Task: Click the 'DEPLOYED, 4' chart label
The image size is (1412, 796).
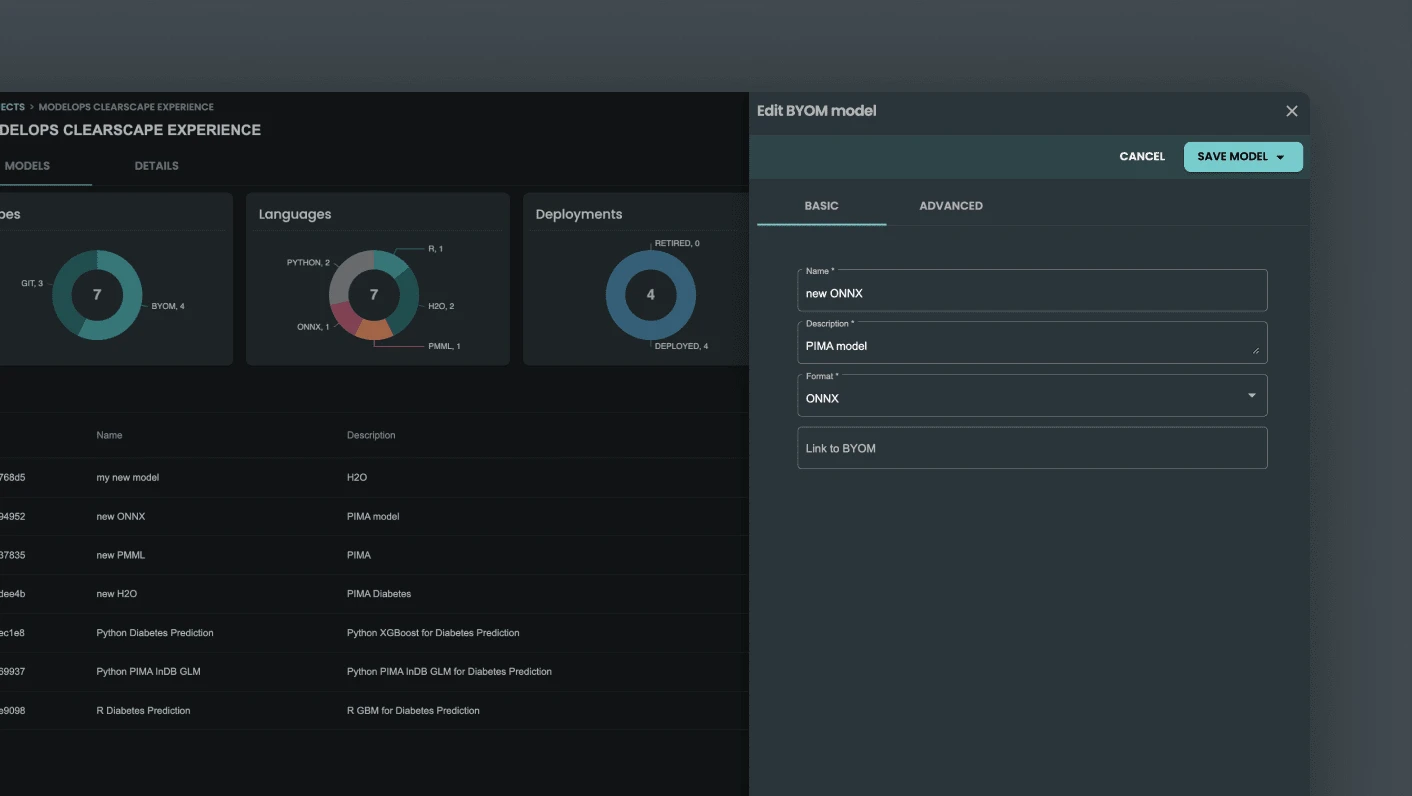Action: (x=681, y=346)
